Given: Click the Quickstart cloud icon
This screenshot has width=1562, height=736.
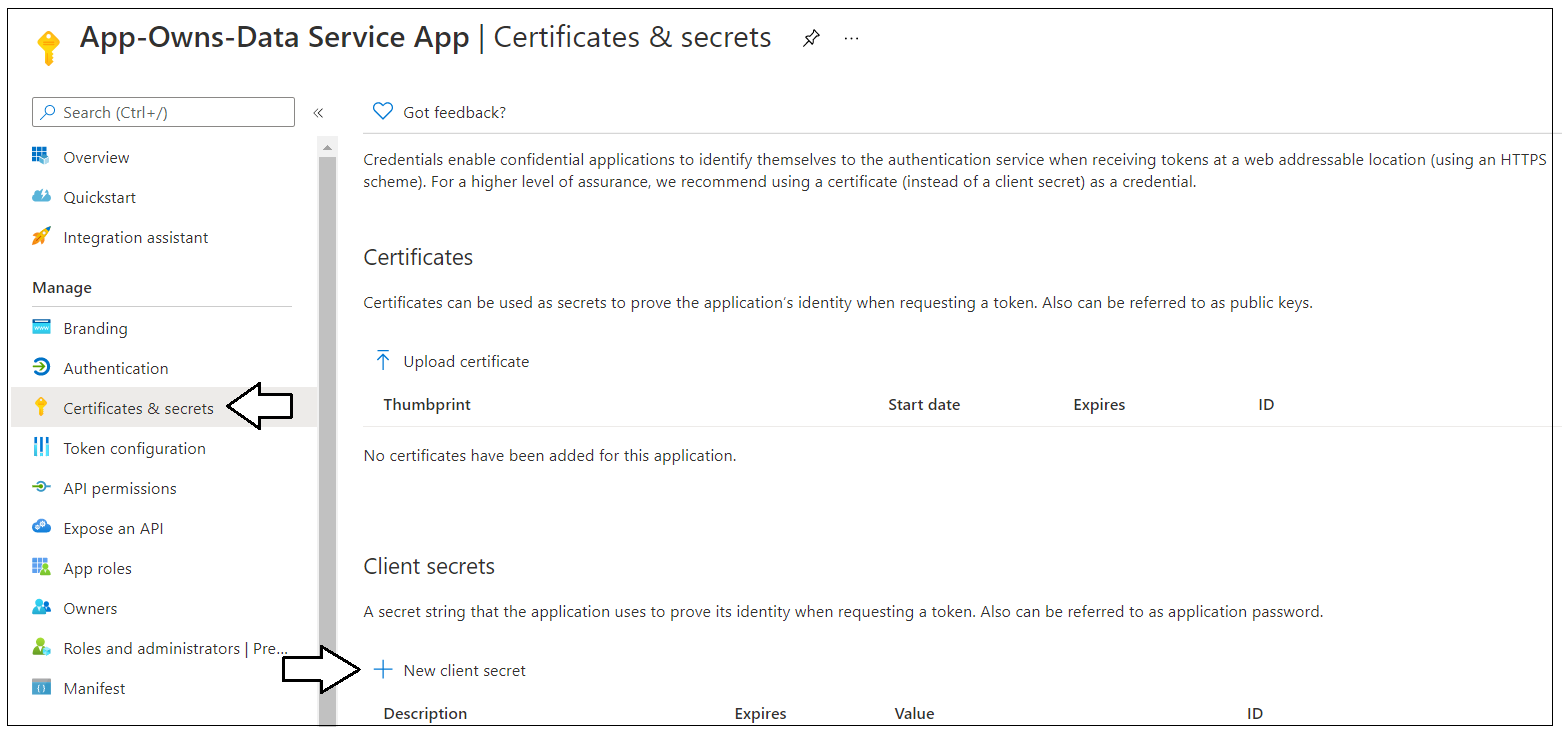Looking at the screenshot, I should click(x=41, y=196).
